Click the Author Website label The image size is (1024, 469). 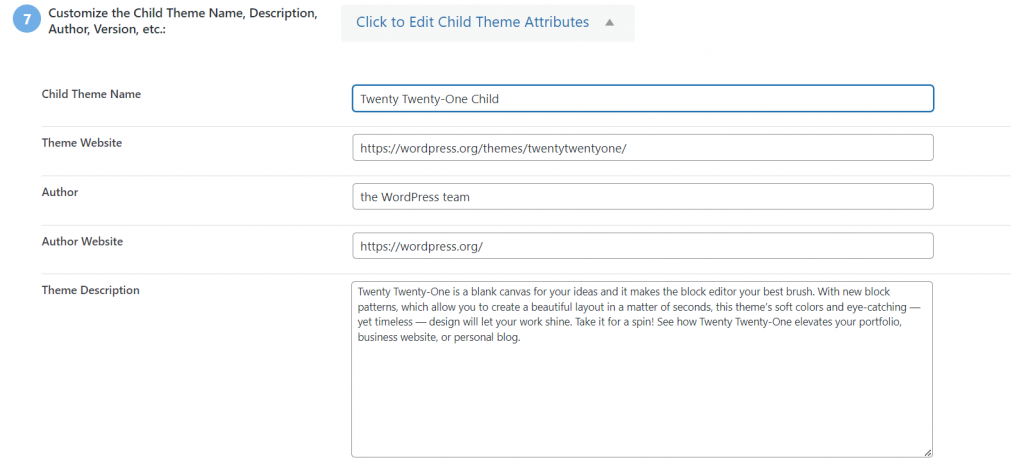82,241
